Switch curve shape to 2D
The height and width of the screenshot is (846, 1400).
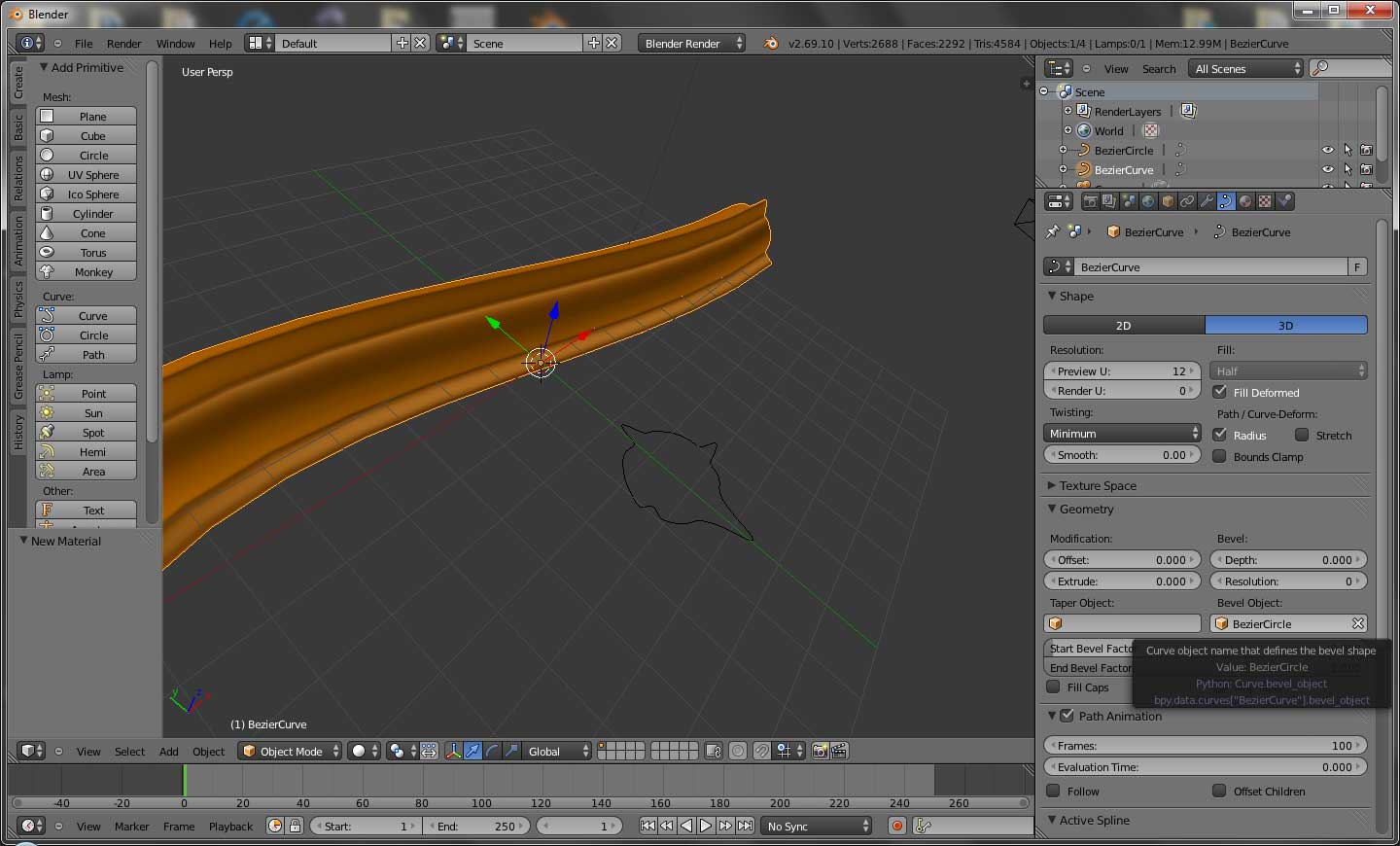1124,325
